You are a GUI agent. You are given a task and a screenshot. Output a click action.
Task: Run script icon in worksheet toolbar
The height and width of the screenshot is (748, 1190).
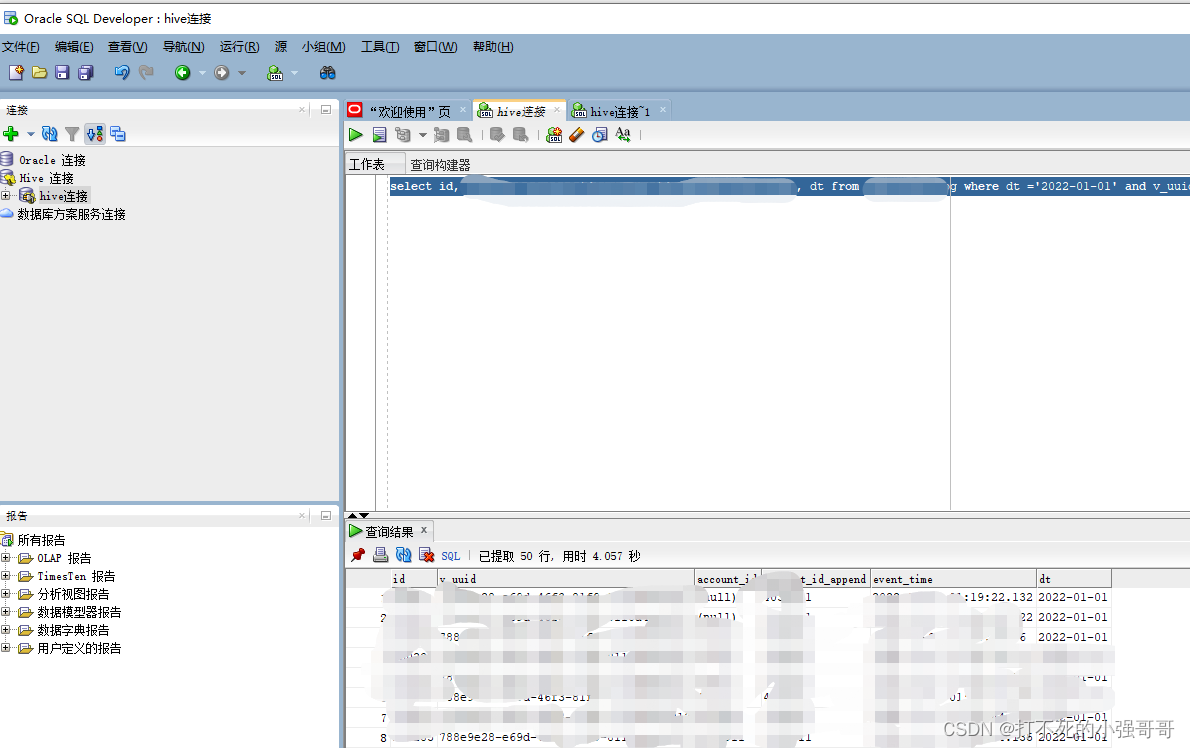(379, 135)
